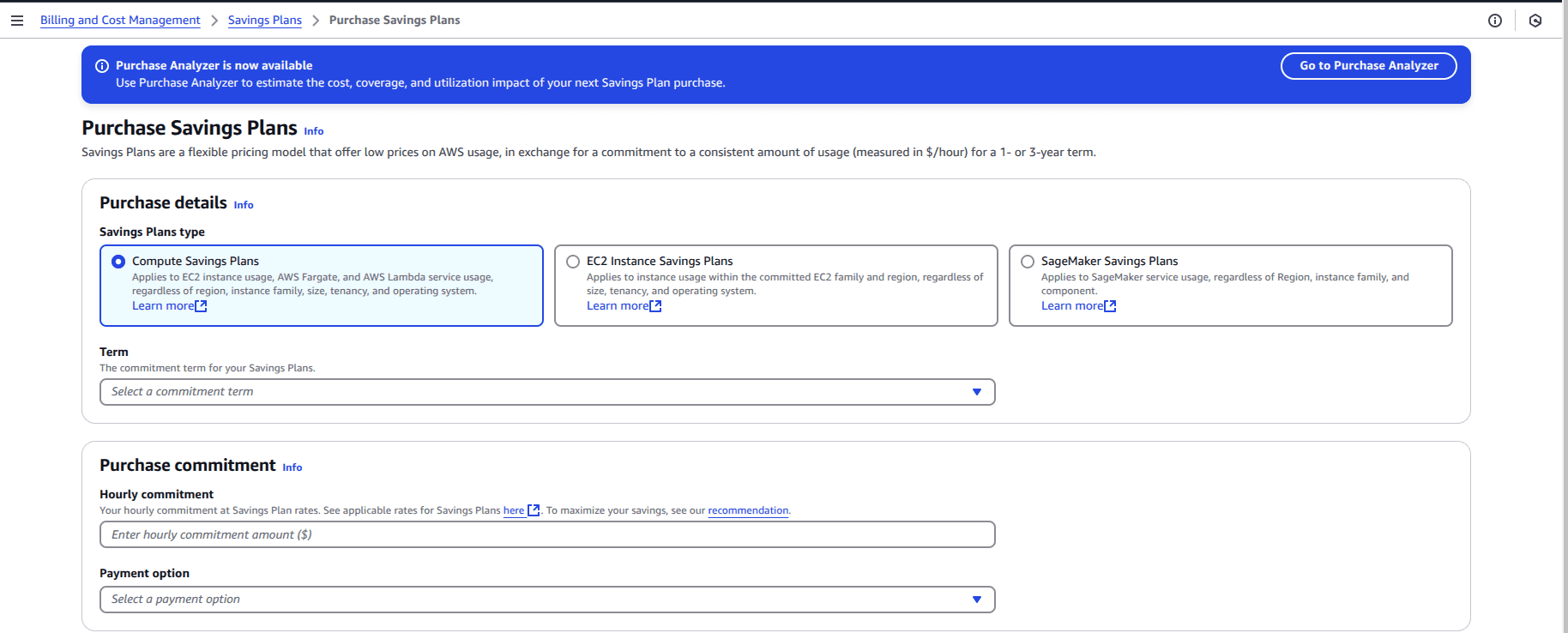Image resolution: width=1568 pixels, height=633 pixels.
Task: Select Compute Savings Plans radio button
Action: [118, 262]
